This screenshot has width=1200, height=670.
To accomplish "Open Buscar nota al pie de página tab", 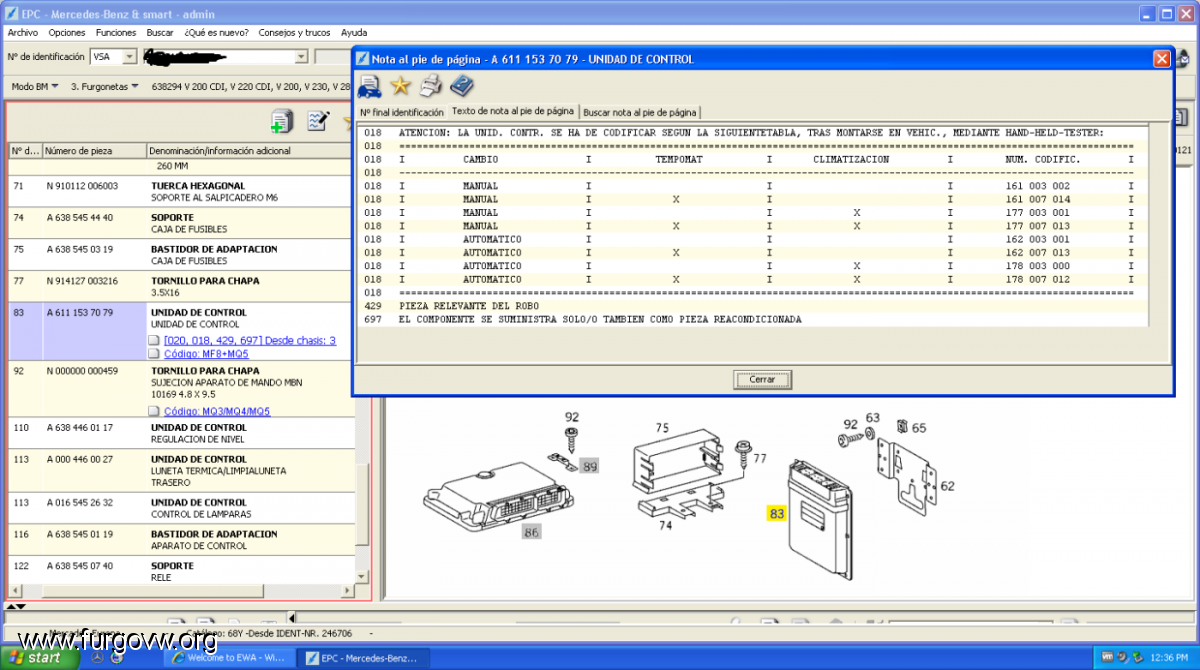I will tap(640, 112).
